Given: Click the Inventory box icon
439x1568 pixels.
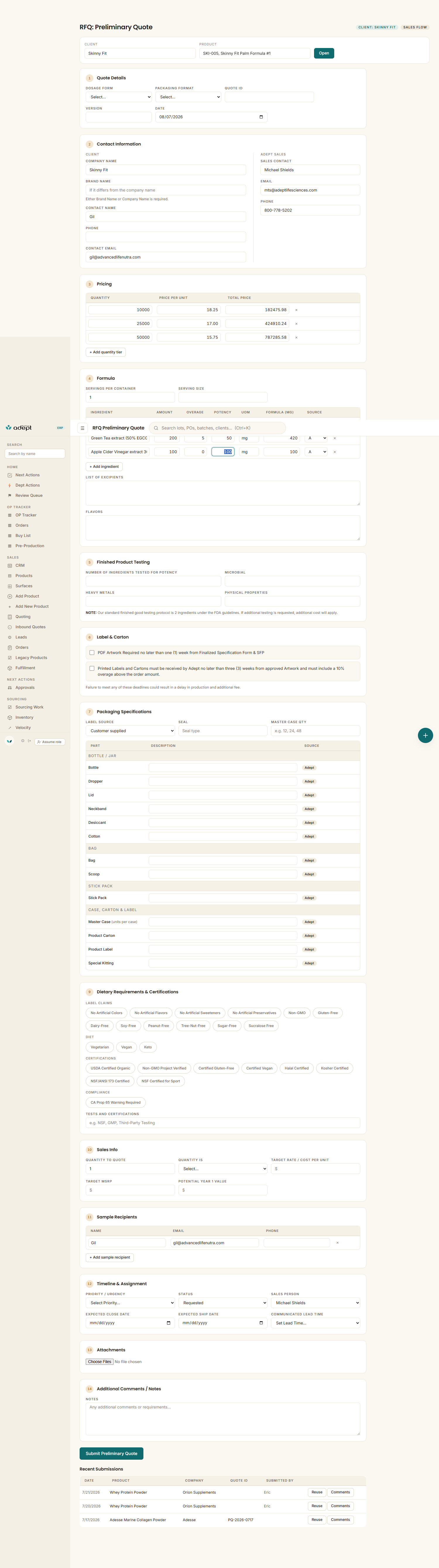Looking at the screenshot, I should click(10, 718).
